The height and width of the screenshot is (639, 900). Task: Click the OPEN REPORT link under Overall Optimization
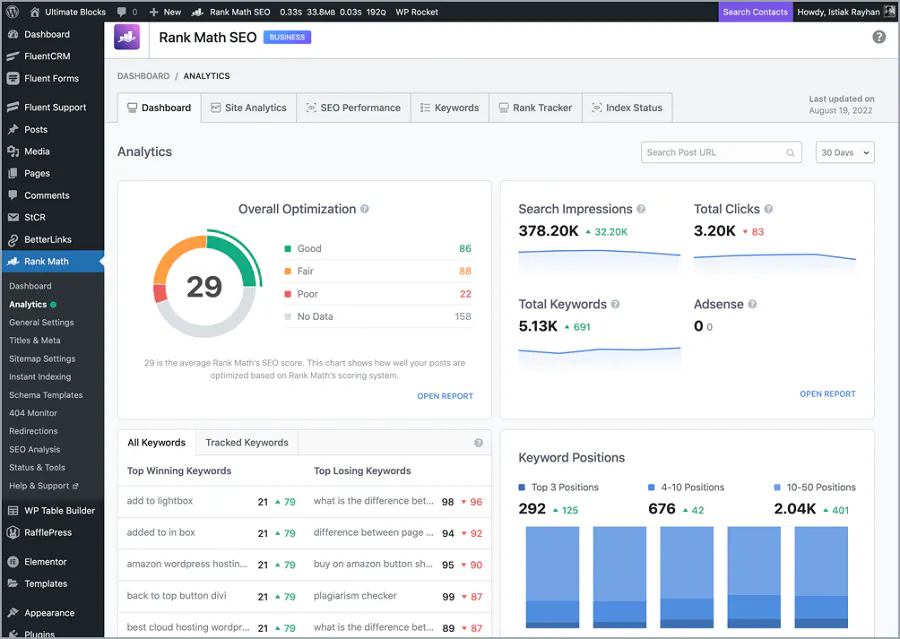pos(445,396)
